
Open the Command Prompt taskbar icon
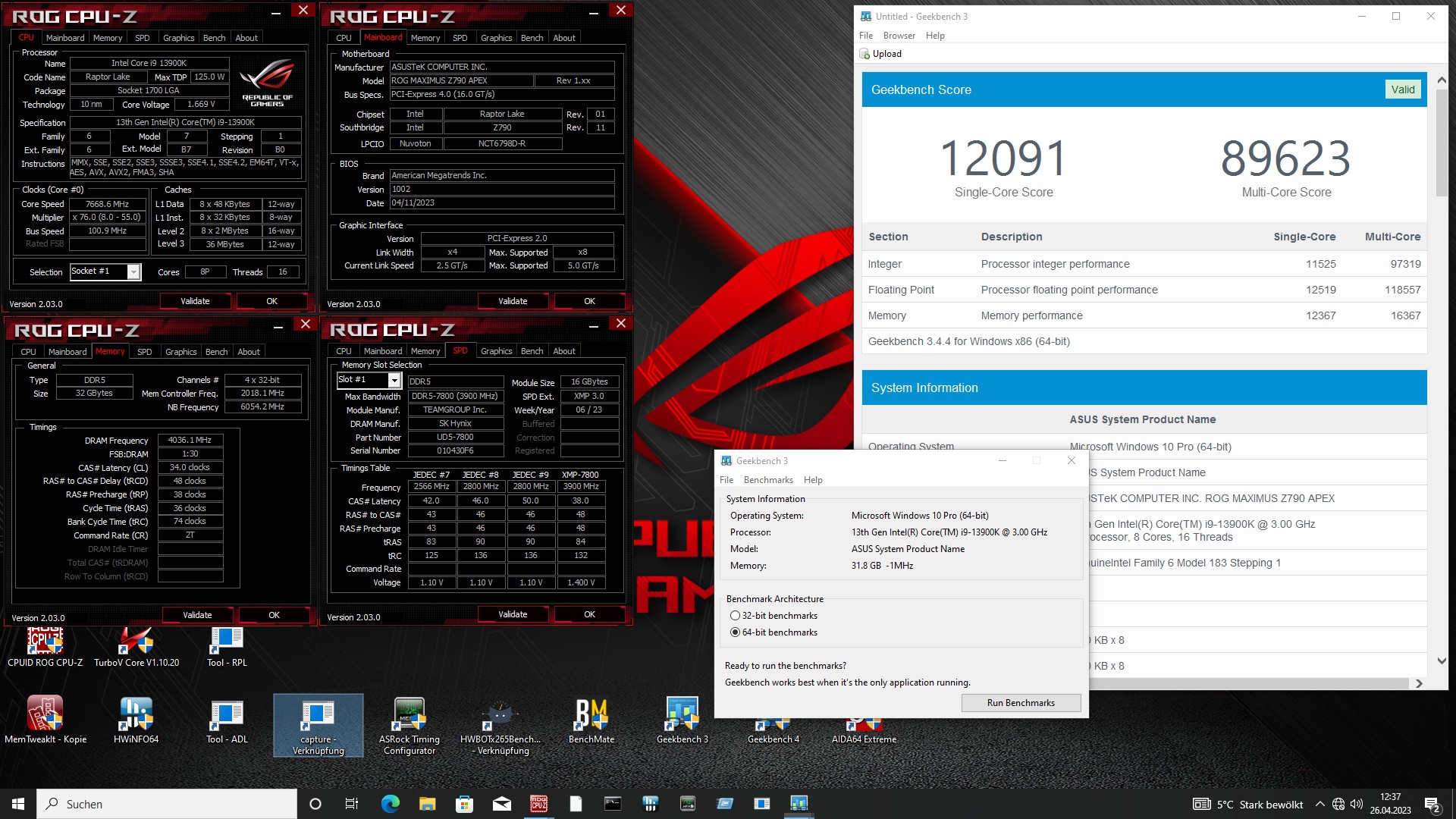(613, 804)
